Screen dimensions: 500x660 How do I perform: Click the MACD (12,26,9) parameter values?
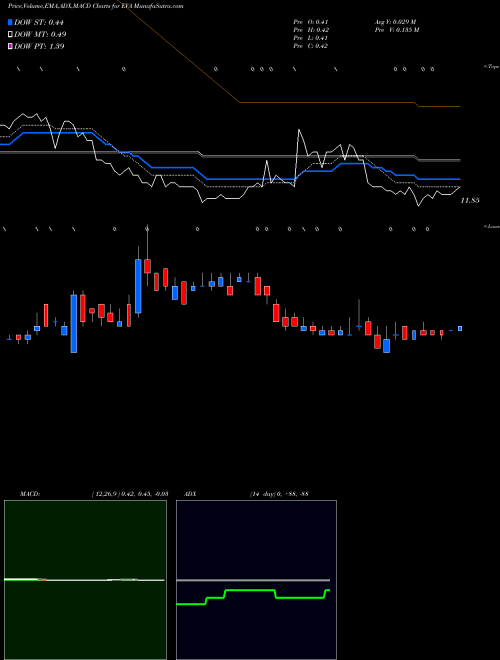pyautogui.click(x=130, y=494)
